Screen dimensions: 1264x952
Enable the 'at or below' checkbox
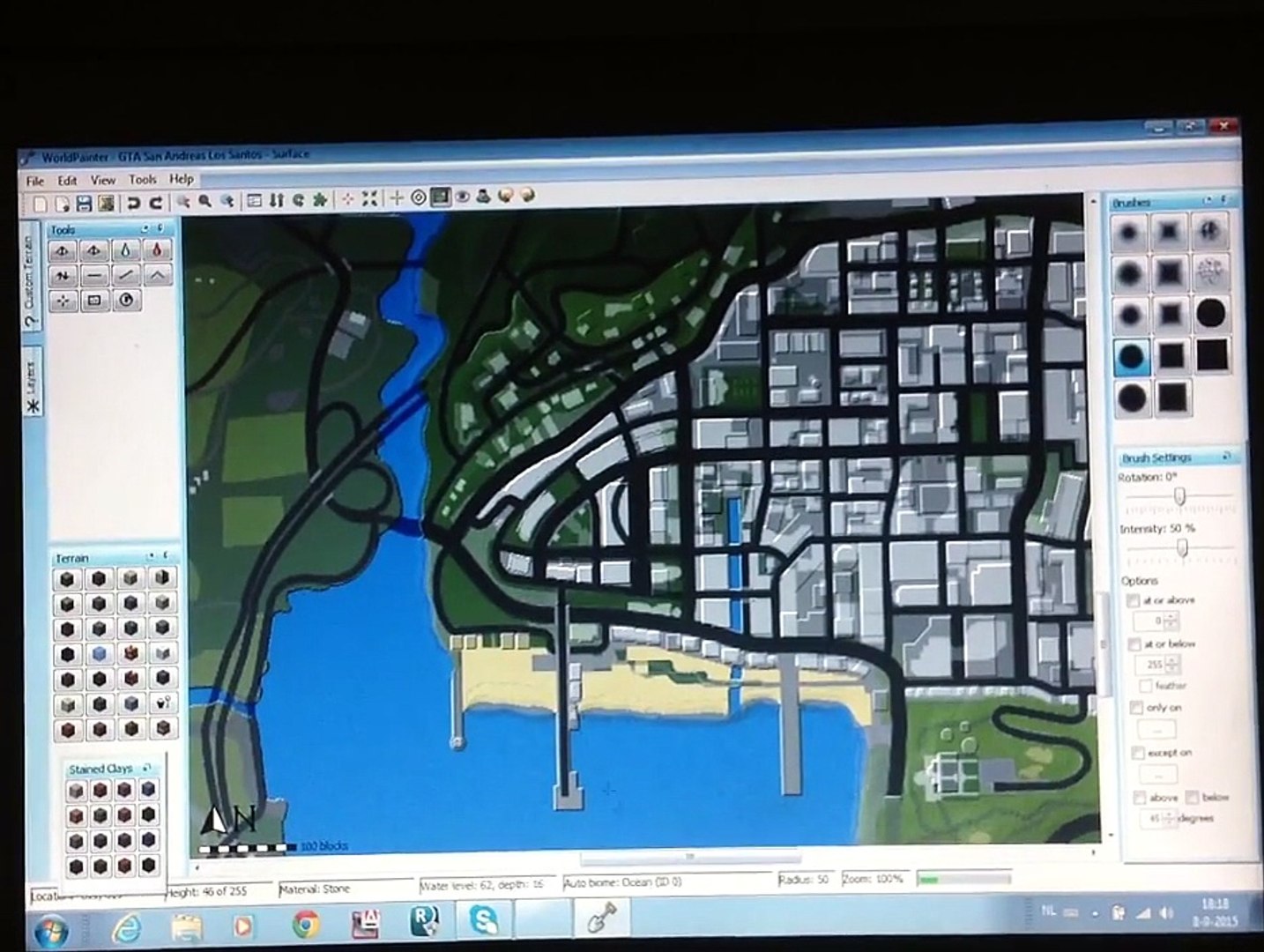click(x=1134, y=645)
